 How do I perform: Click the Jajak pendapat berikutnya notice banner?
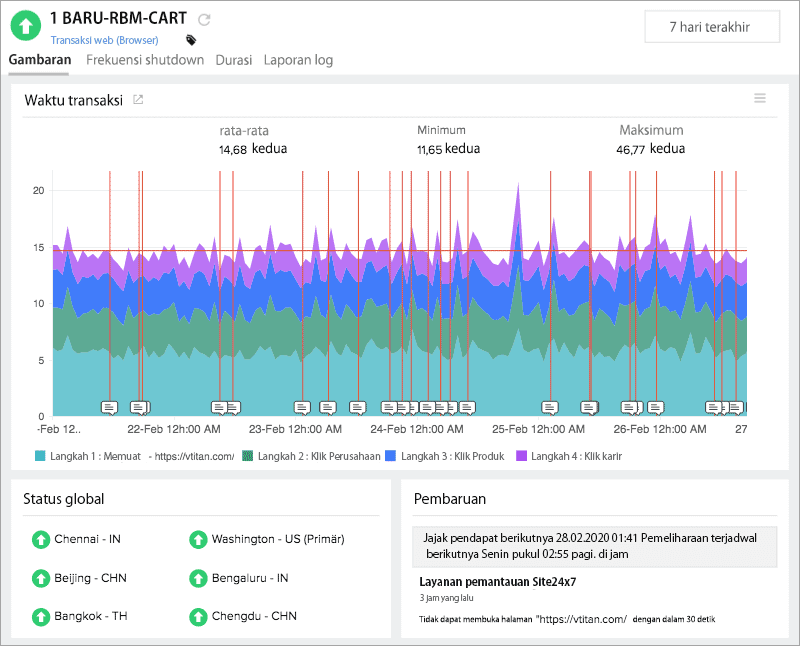click(x=594, y=546)
